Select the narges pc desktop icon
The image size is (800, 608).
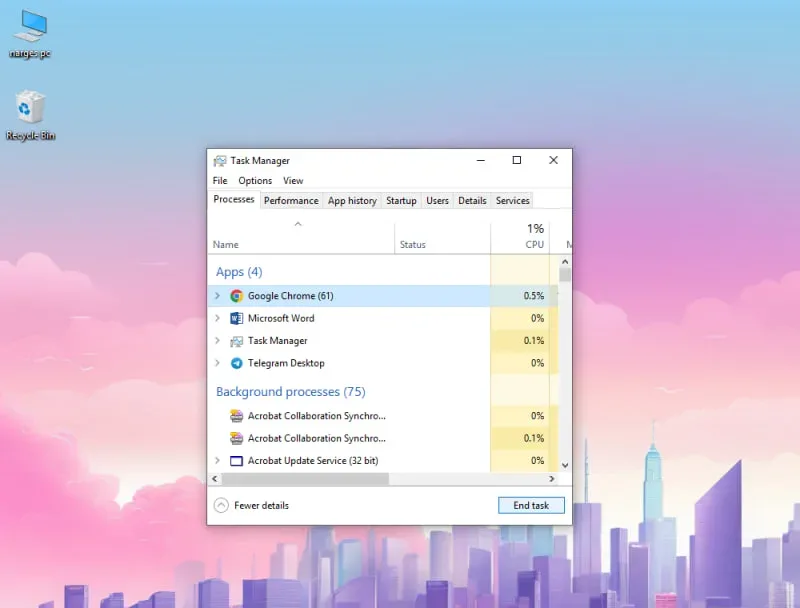(x=30, y=34)
